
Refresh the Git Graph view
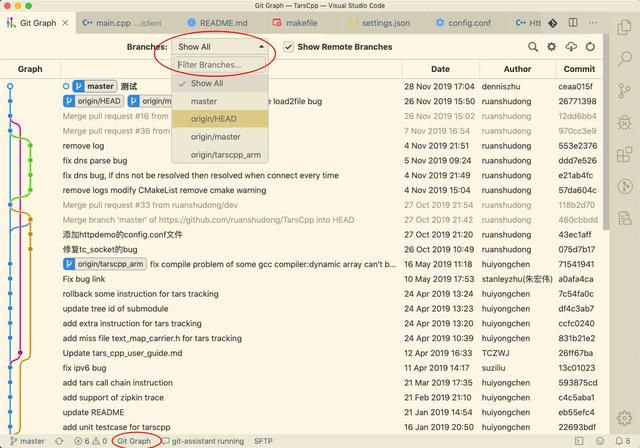pyautogui.click(x=590, y=47)
